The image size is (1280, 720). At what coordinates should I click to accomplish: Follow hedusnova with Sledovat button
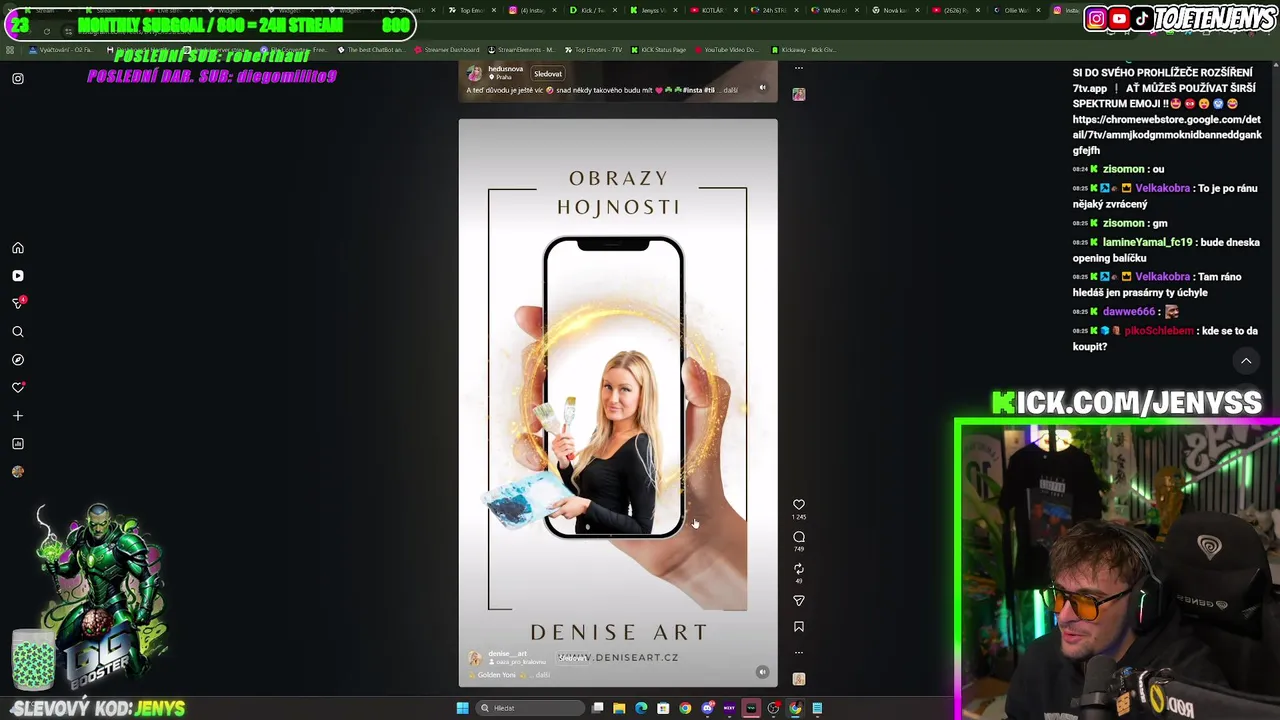pos(548,74)
